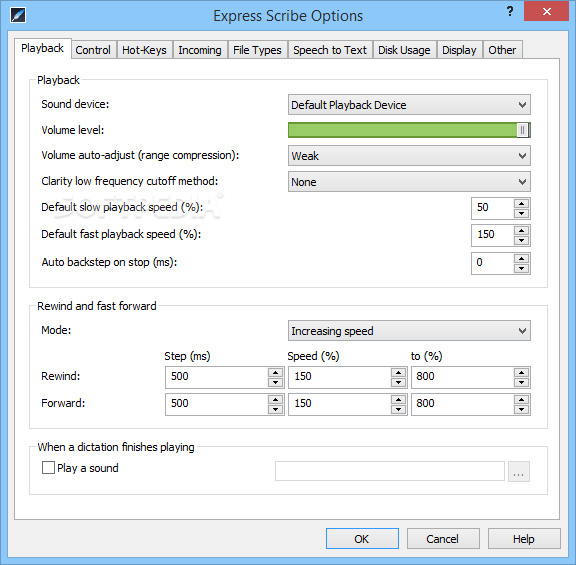This screenshot has height=565, width=576.
Task: Switch to the Playback tab
Action: (x=43, y=48)
